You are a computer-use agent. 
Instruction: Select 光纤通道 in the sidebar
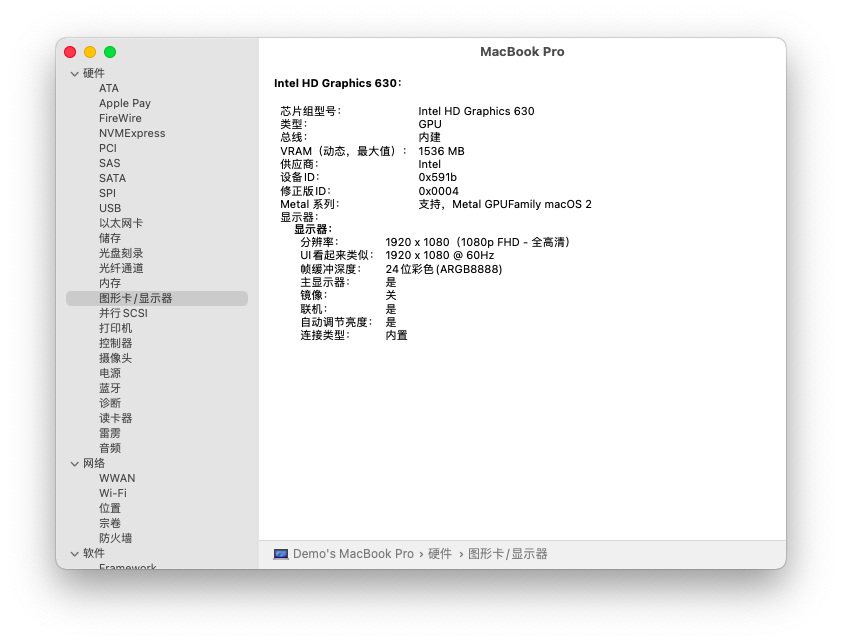121,268
